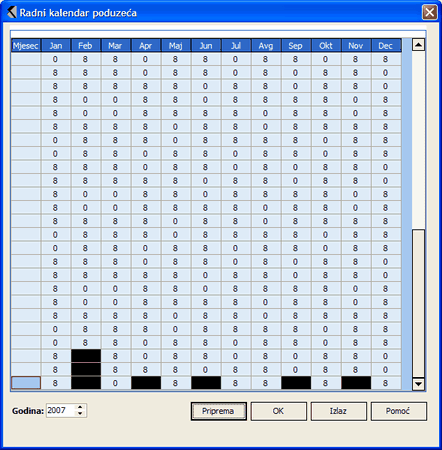Close the Radni kalendar poduzeća window
Viewport: 442px width, 450px height.
click(430, 13)
